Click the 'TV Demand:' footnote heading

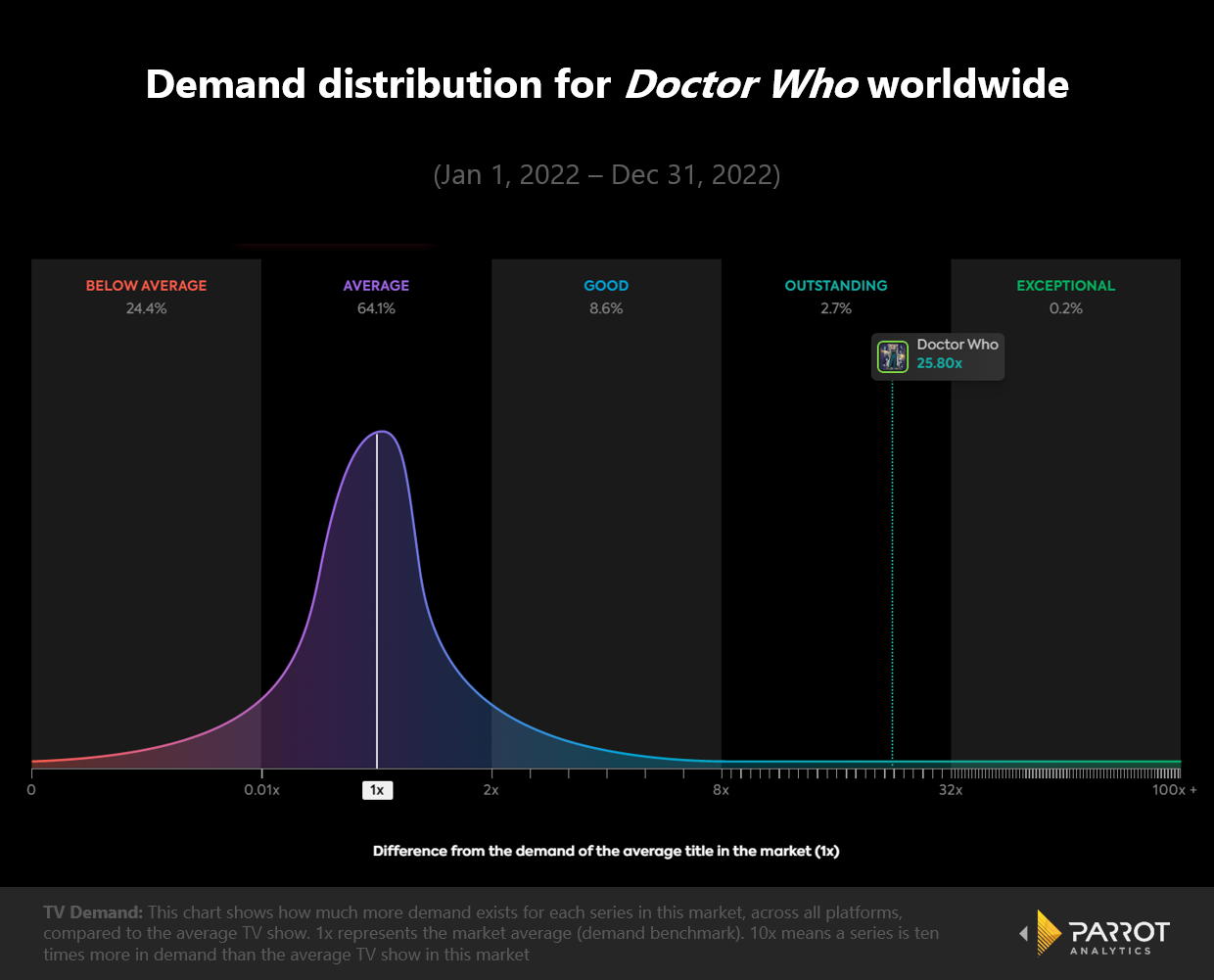pos(93,911)
